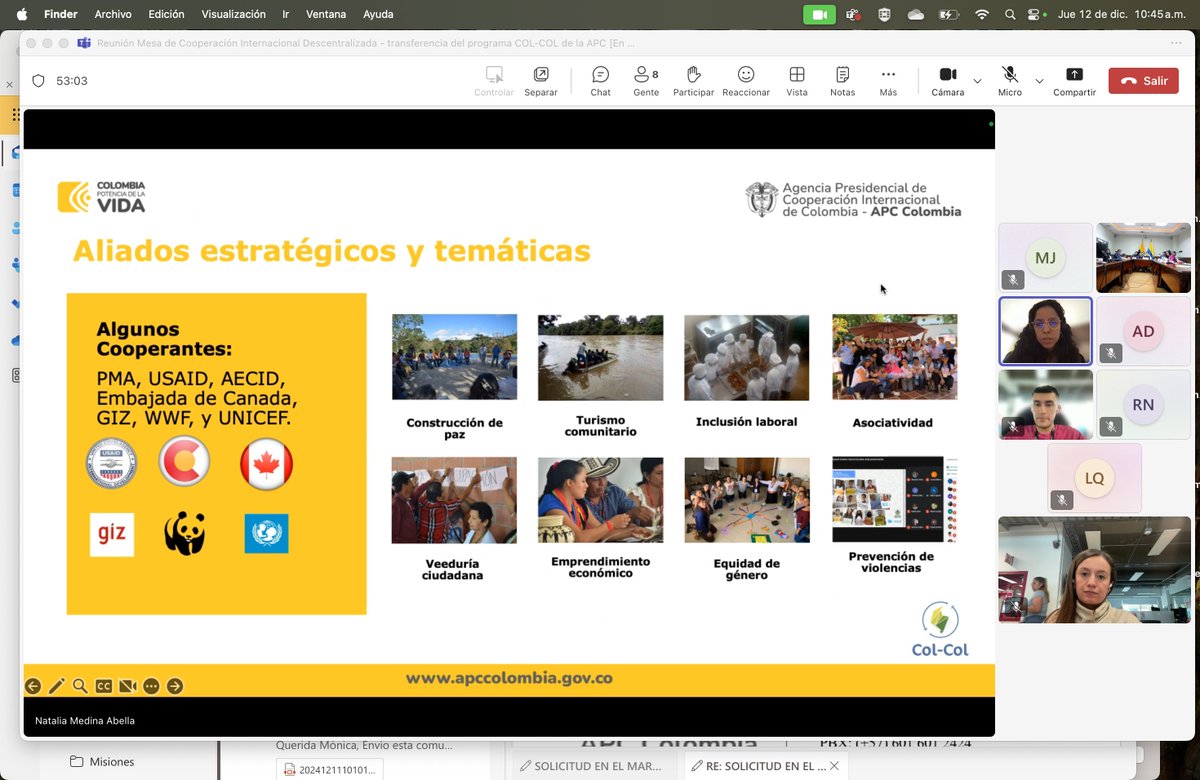Open the Misiones folder in background window
Viewport: 1200px width, 780px height.
point(101,761)
